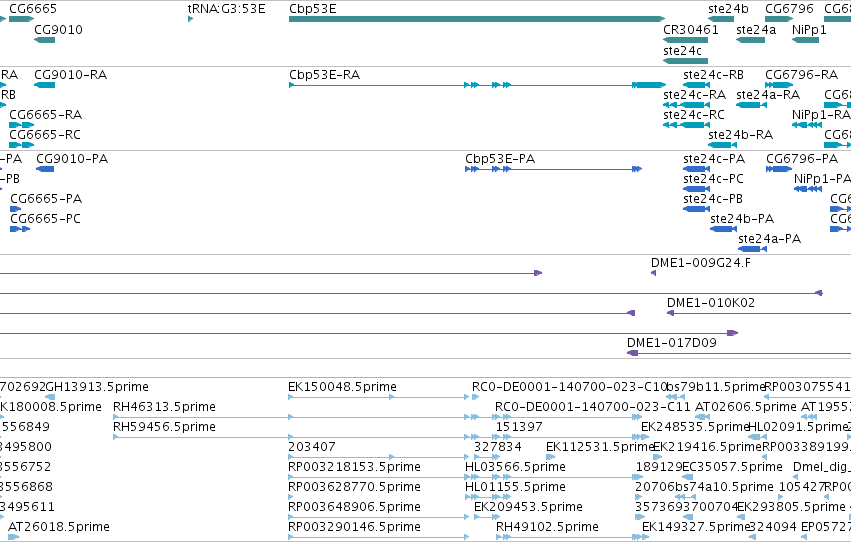
Task: Click the NiPp1 gene label
Action: pos(809,30)
